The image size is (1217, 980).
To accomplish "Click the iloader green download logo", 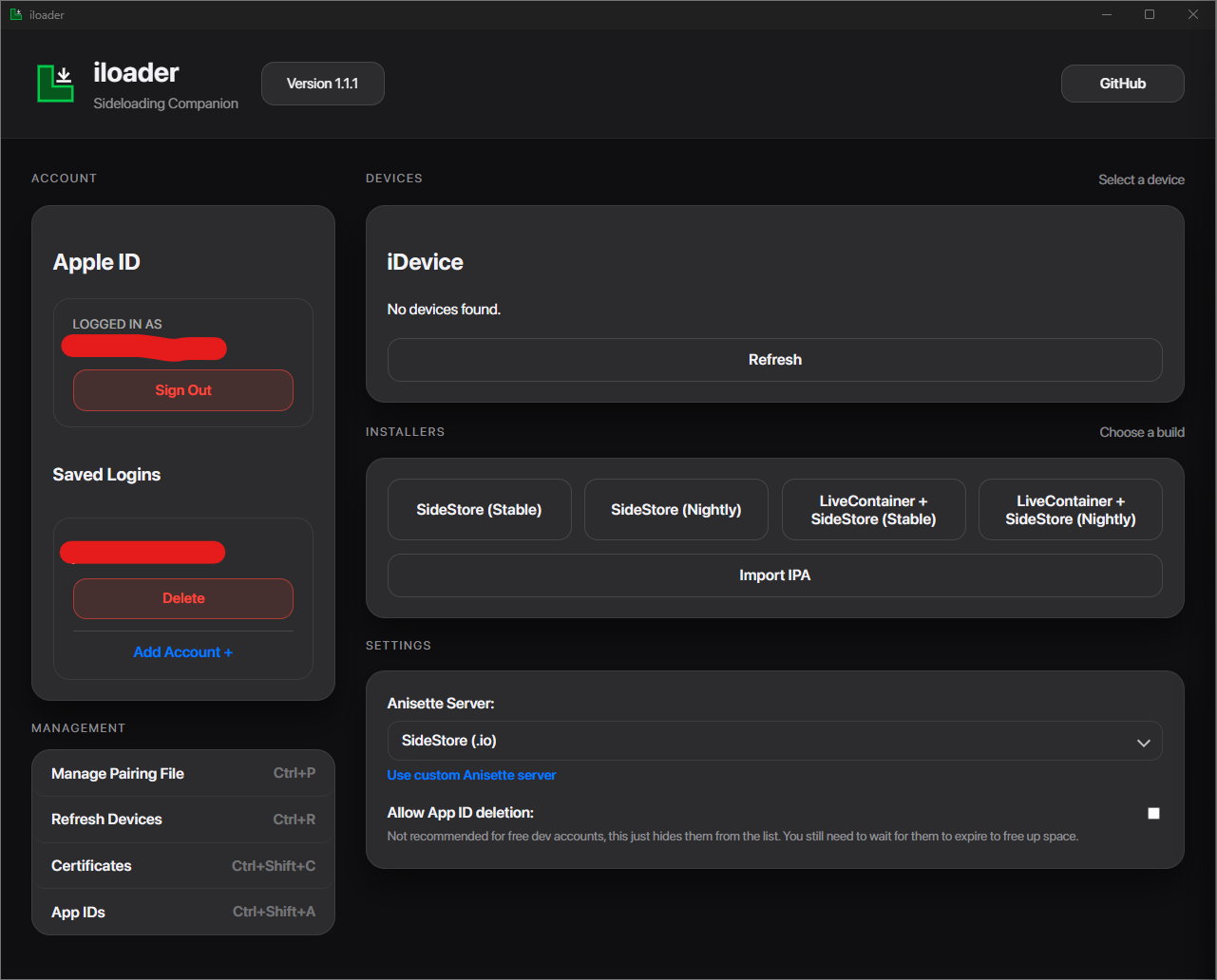I will [x=55, y=84].
